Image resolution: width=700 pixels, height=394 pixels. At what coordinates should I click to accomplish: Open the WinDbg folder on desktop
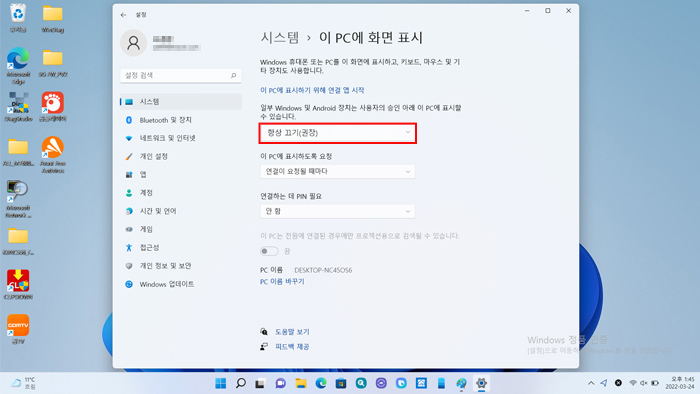[x=53, y=18]
